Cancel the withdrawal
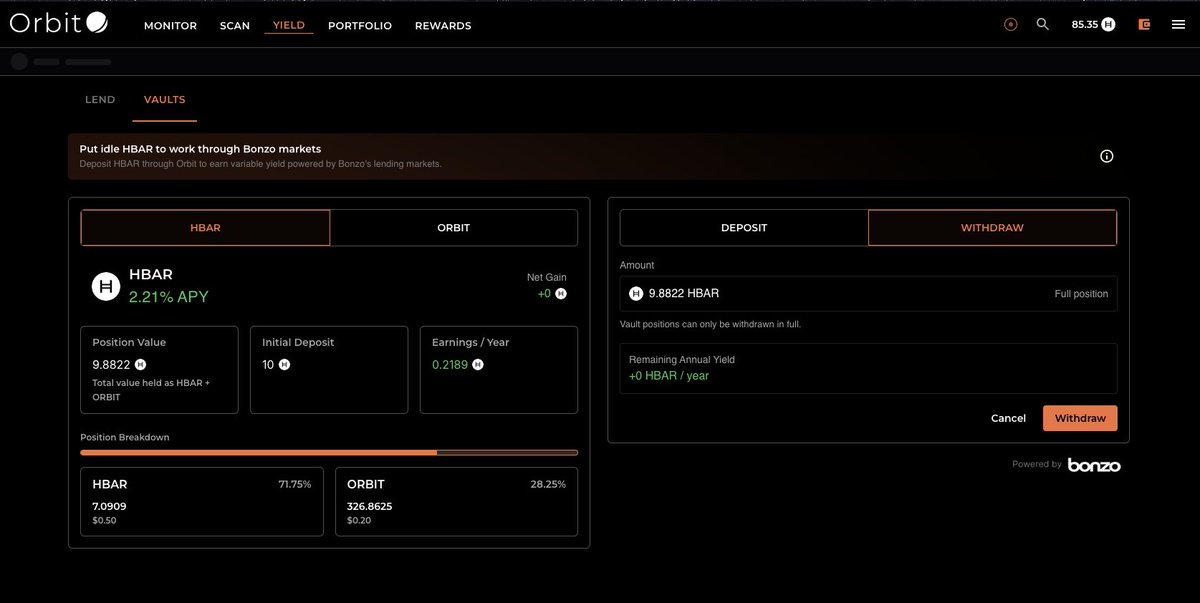This screenshot has width=1200, height=603. click(x=1008, y=418)
